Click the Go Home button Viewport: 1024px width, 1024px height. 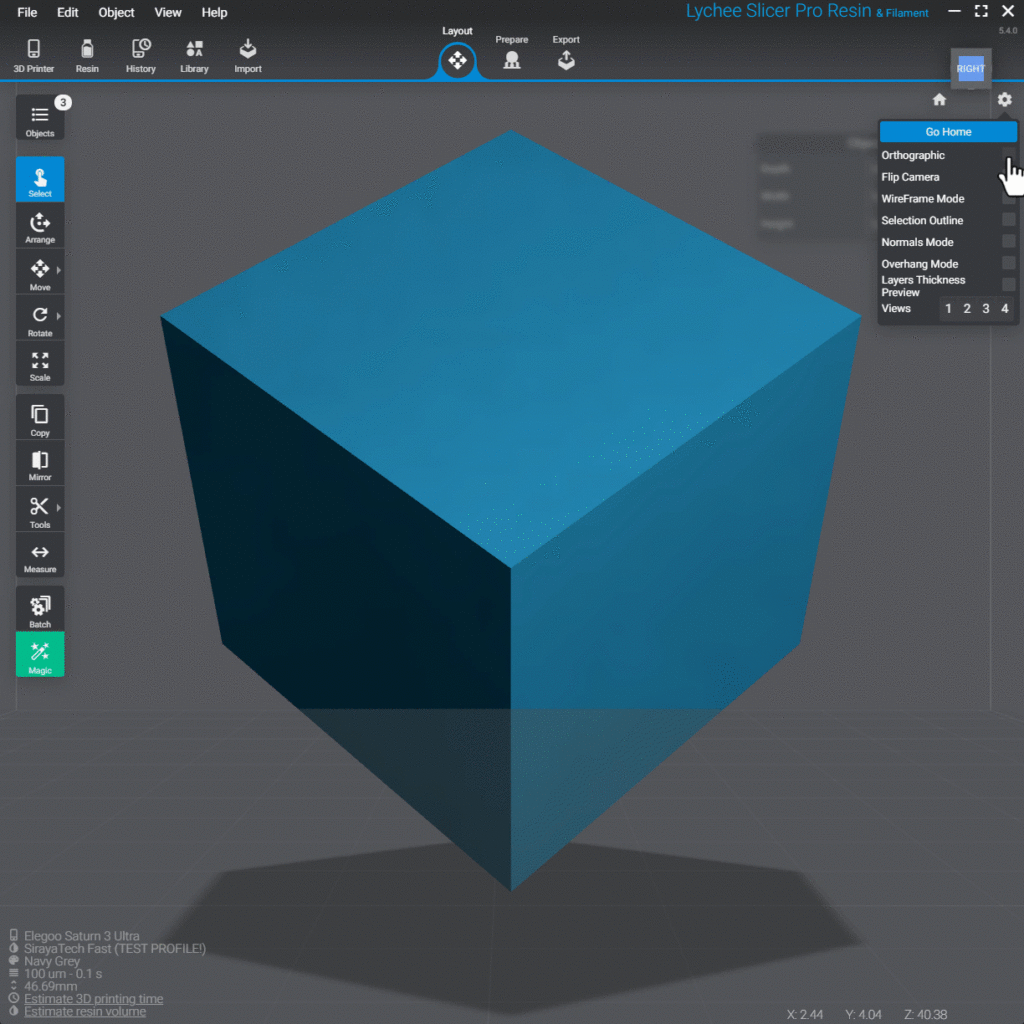tap(947, 132)
